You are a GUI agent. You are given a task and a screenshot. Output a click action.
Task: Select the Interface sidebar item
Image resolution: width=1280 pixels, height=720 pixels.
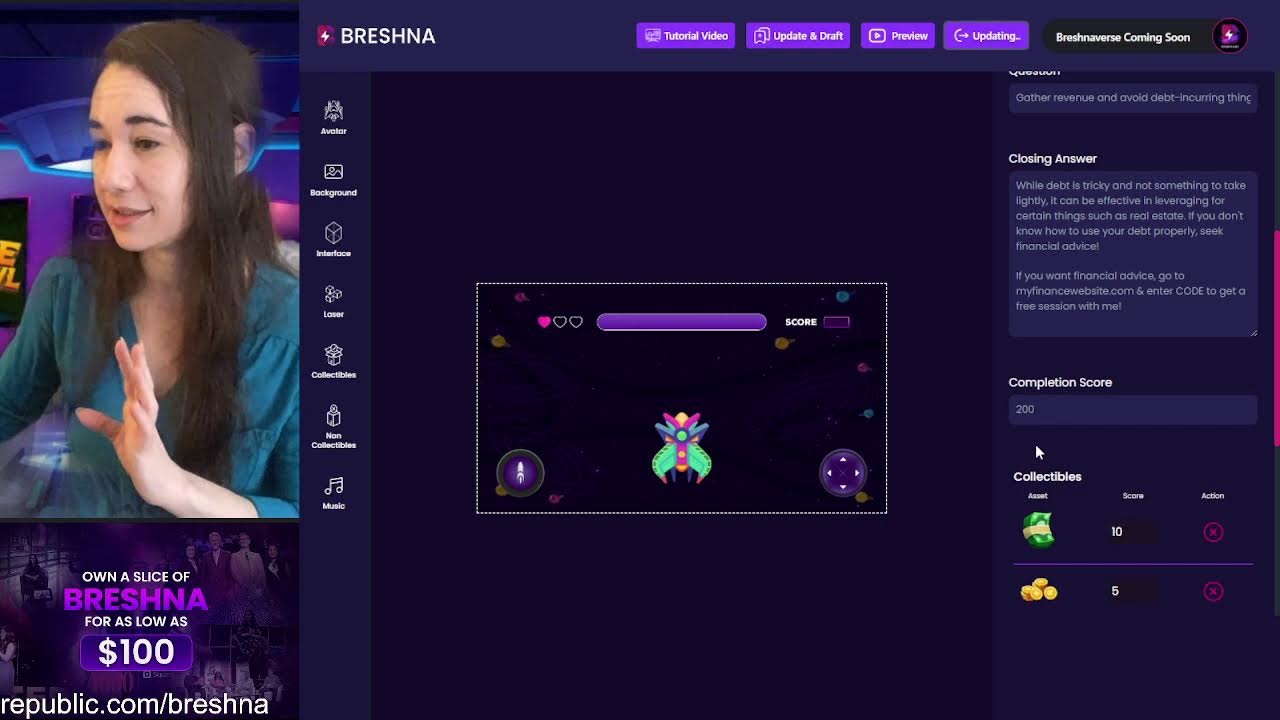[333, 240]
